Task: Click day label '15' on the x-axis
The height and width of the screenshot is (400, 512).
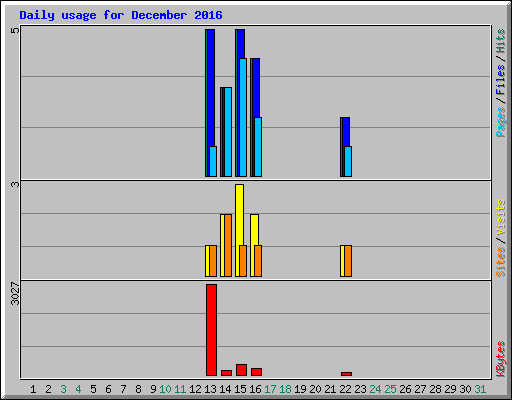Action: [240, 389]
